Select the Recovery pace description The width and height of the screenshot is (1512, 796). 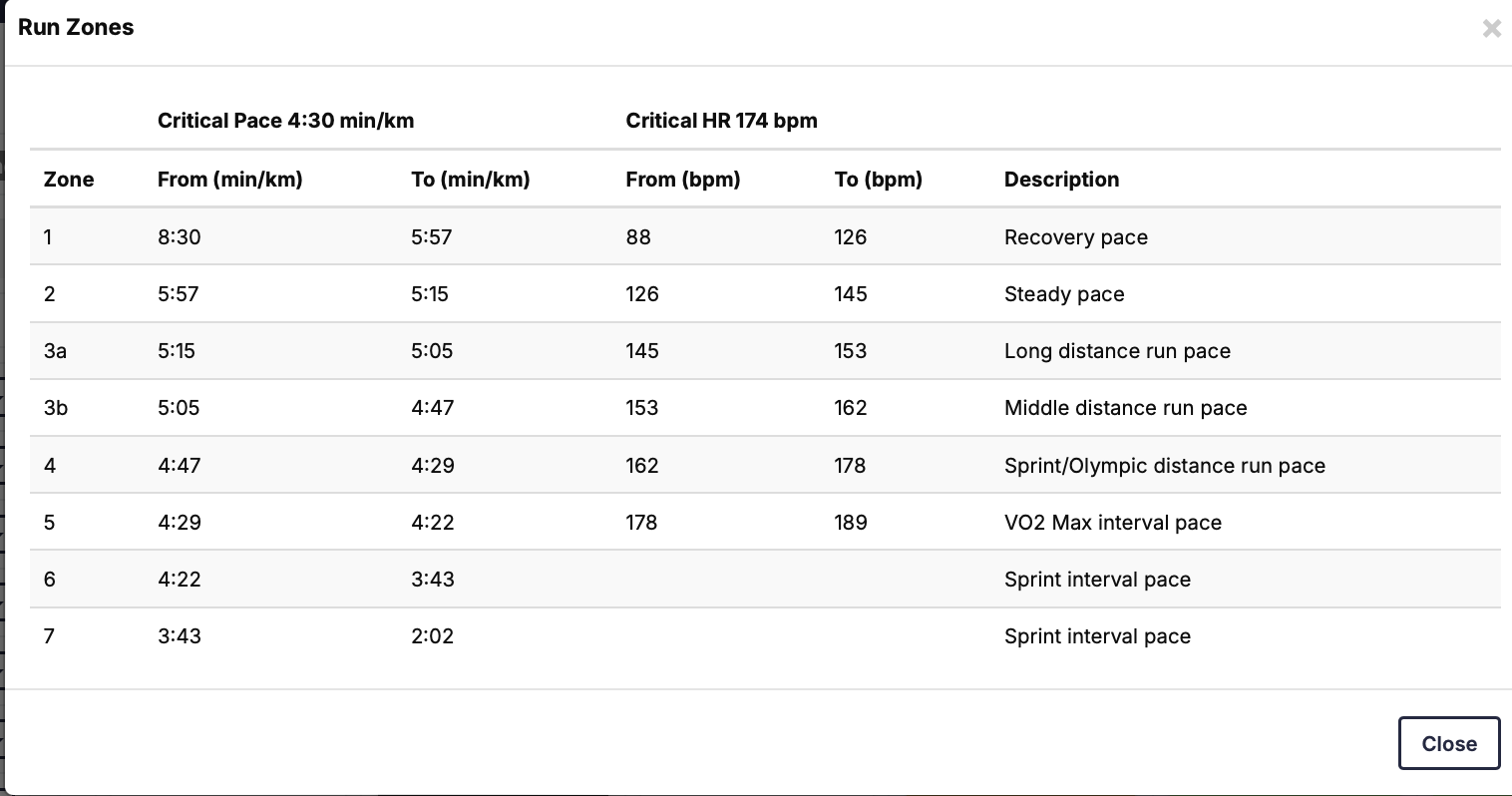(x=1075, y=237)
